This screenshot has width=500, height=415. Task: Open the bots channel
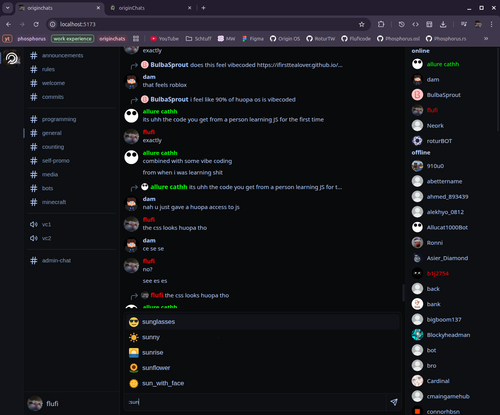pos(71,188)
